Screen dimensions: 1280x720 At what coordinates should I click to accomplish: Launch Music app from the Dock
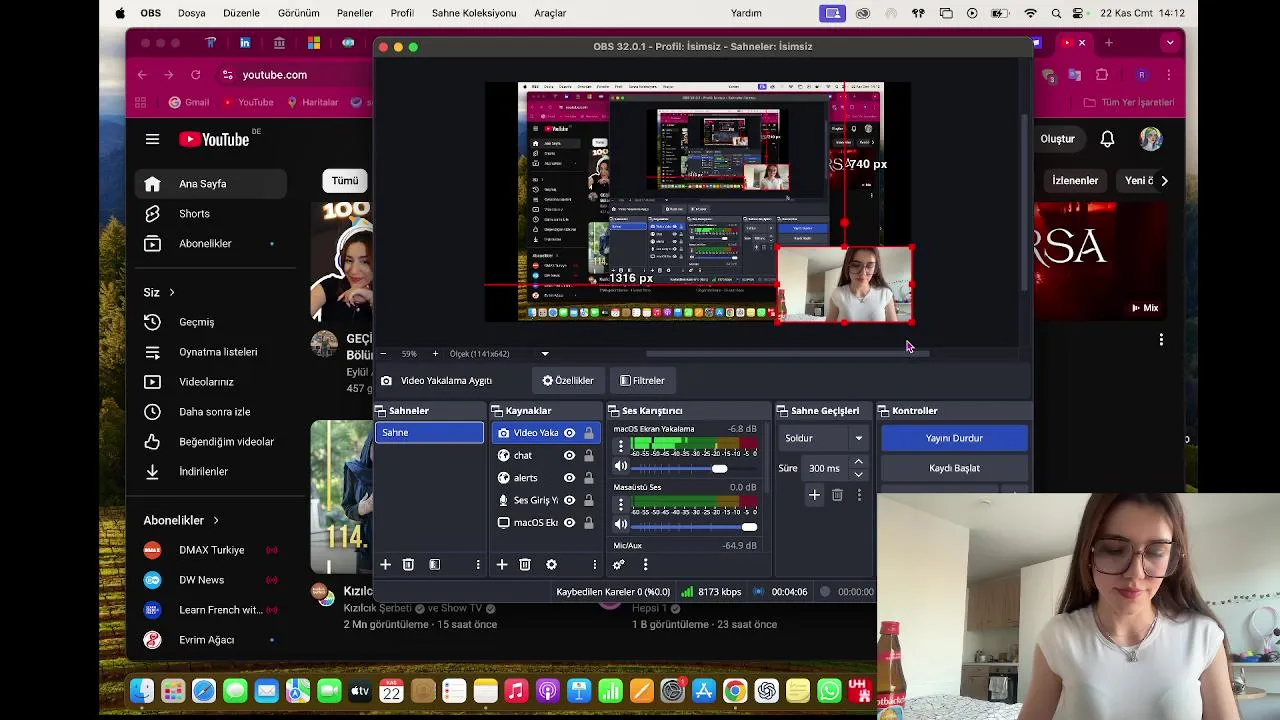click(x=516, y=691)
